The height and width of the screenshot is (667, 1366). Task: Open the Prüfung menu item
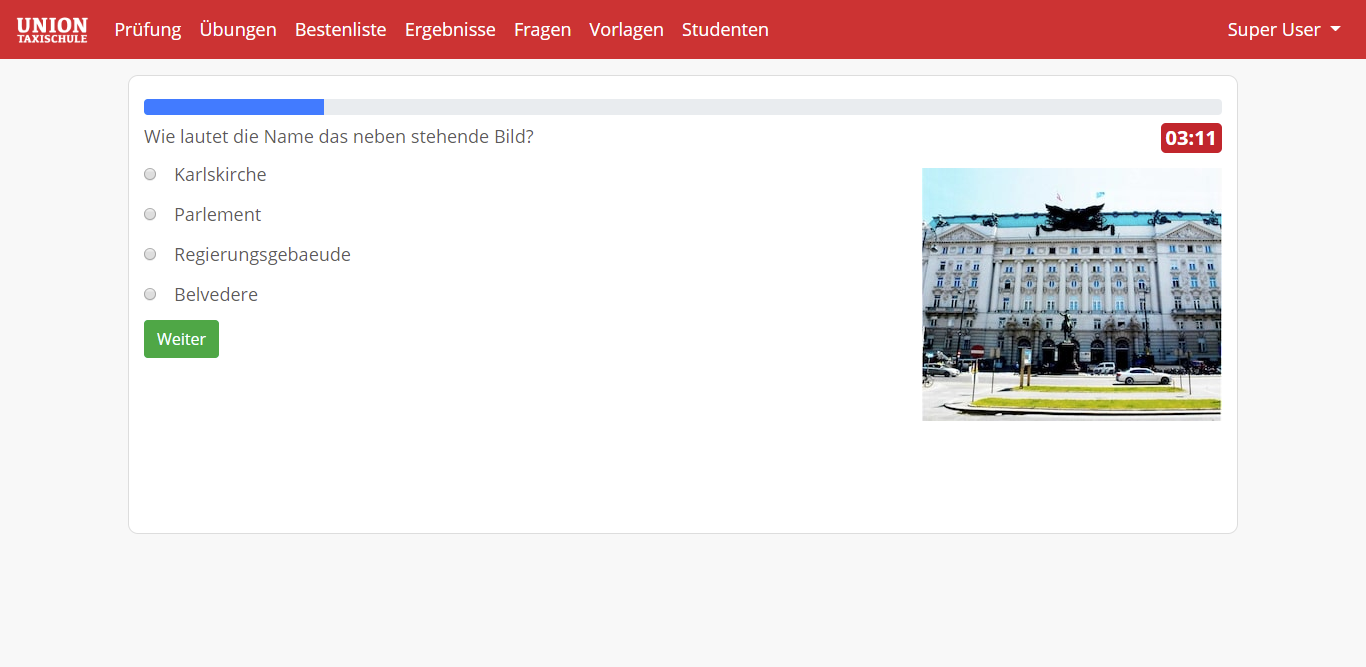(148, 30)
